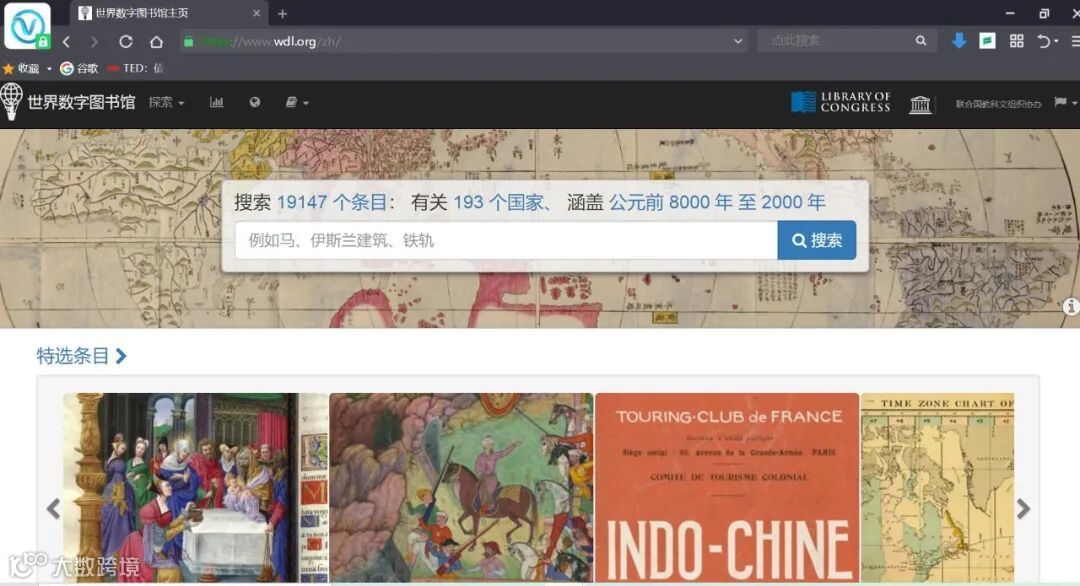Open the four-squares grid toolbar icon
Screen dimensions: 1080x586
click(x=1017, y=41)
